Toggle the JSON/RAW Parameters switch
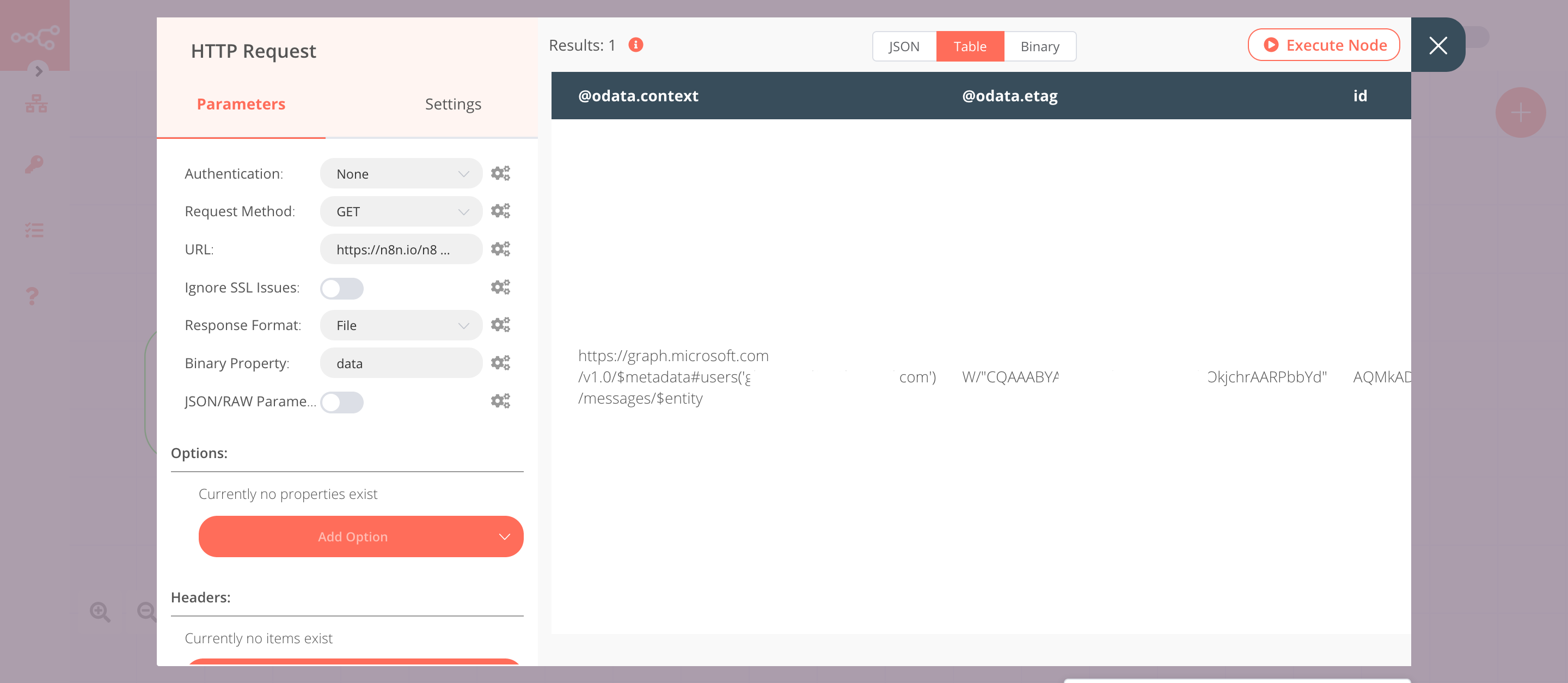Image resolution: width=1568 pixels, height=683 pixels. 342,401
